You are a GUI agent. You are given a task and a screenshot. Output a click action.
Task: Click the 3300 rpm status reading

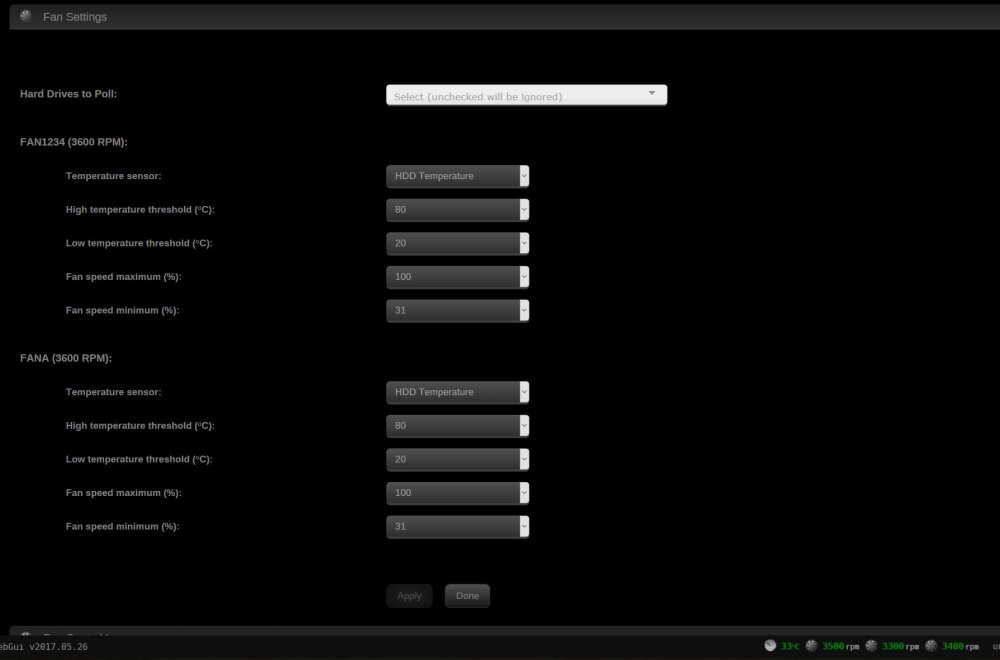(901, 646)
